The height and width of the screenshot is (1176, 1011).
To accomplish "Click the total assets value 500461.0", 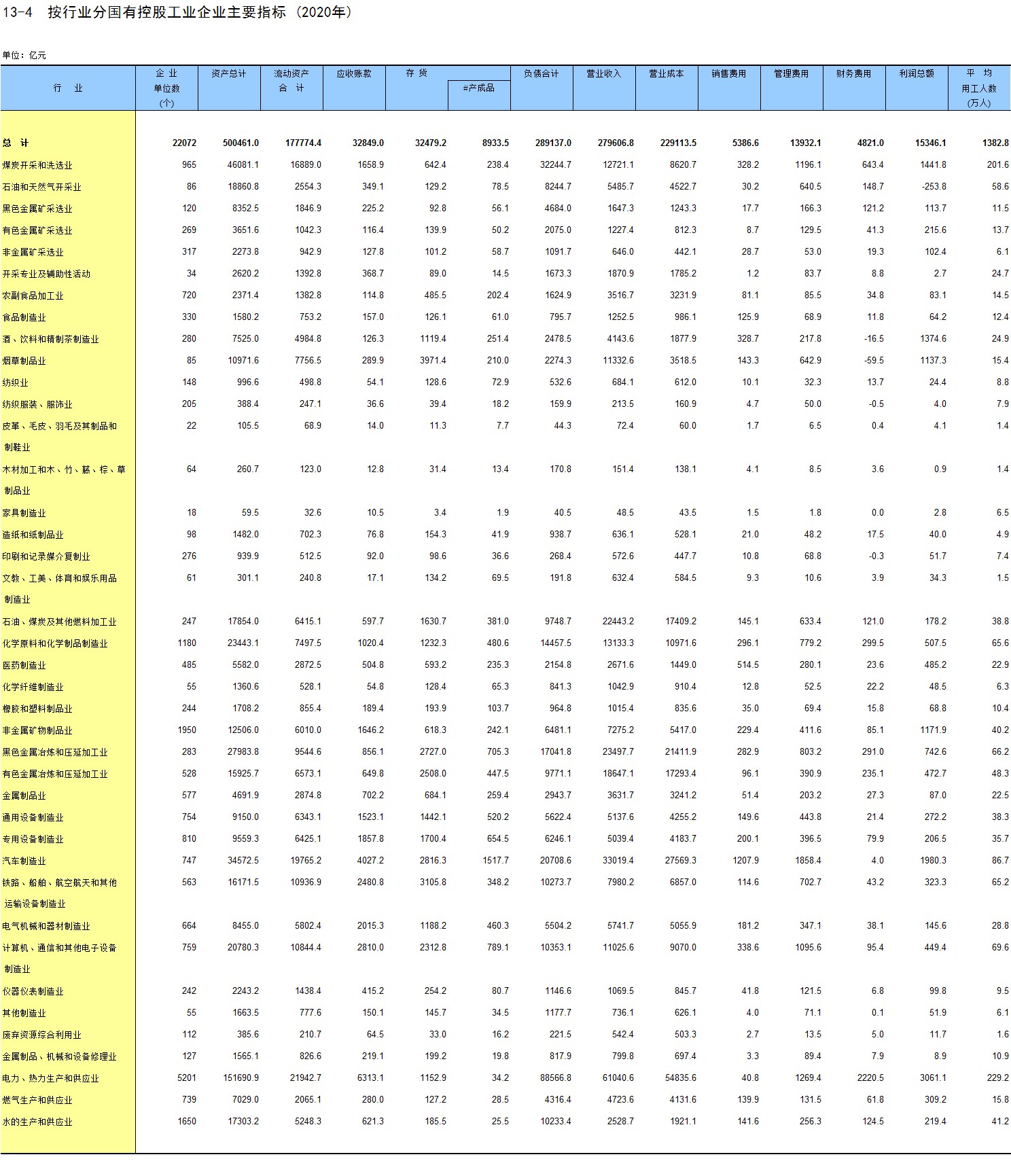I will pos(241,143).
